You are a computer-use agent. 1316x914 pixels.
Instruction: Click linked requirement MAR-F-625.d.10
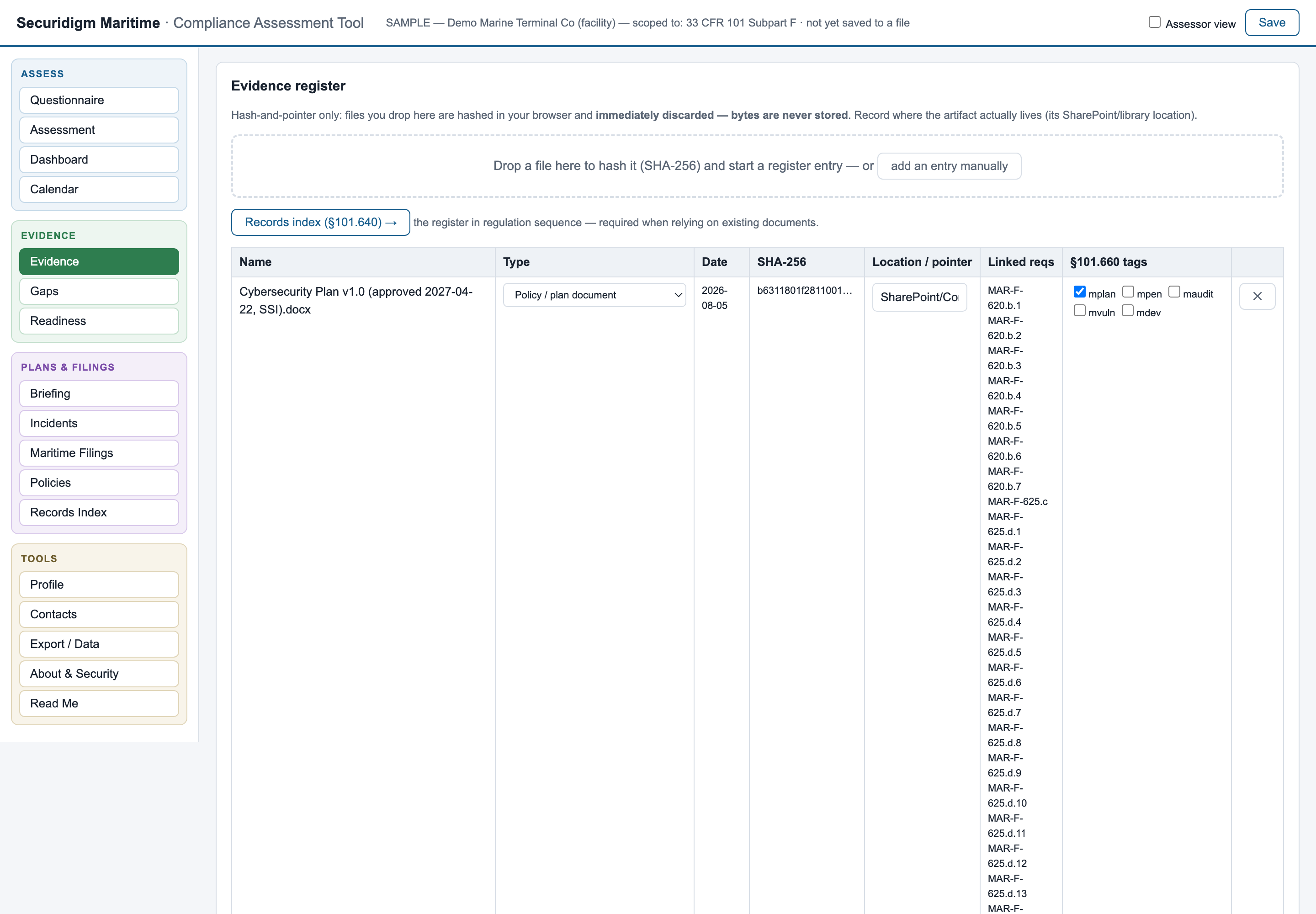(1007, 796)
